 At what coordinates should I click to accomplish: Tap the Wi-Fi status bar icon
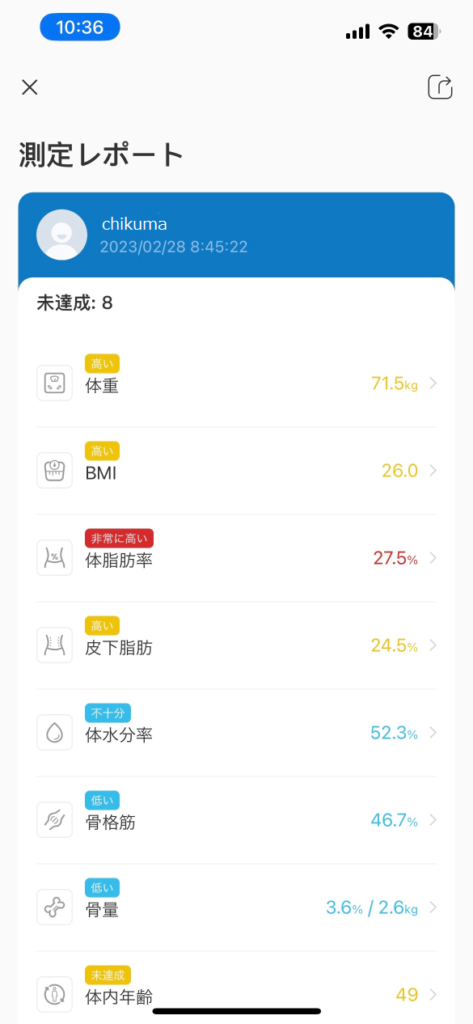(x=390, y=31)
